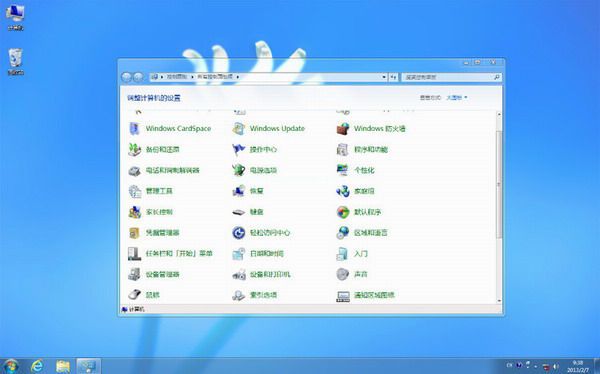Open 日期和时间 (Date and Time)
600x374 pixels.
point(258,253)
